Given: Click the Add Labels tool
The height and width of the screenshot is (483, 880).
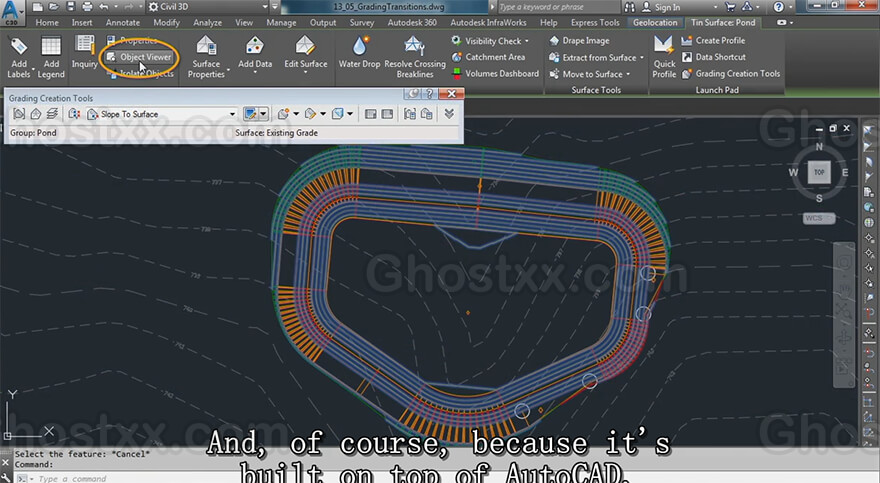Looking at the screenshot, I should click(x=19, y=57).
